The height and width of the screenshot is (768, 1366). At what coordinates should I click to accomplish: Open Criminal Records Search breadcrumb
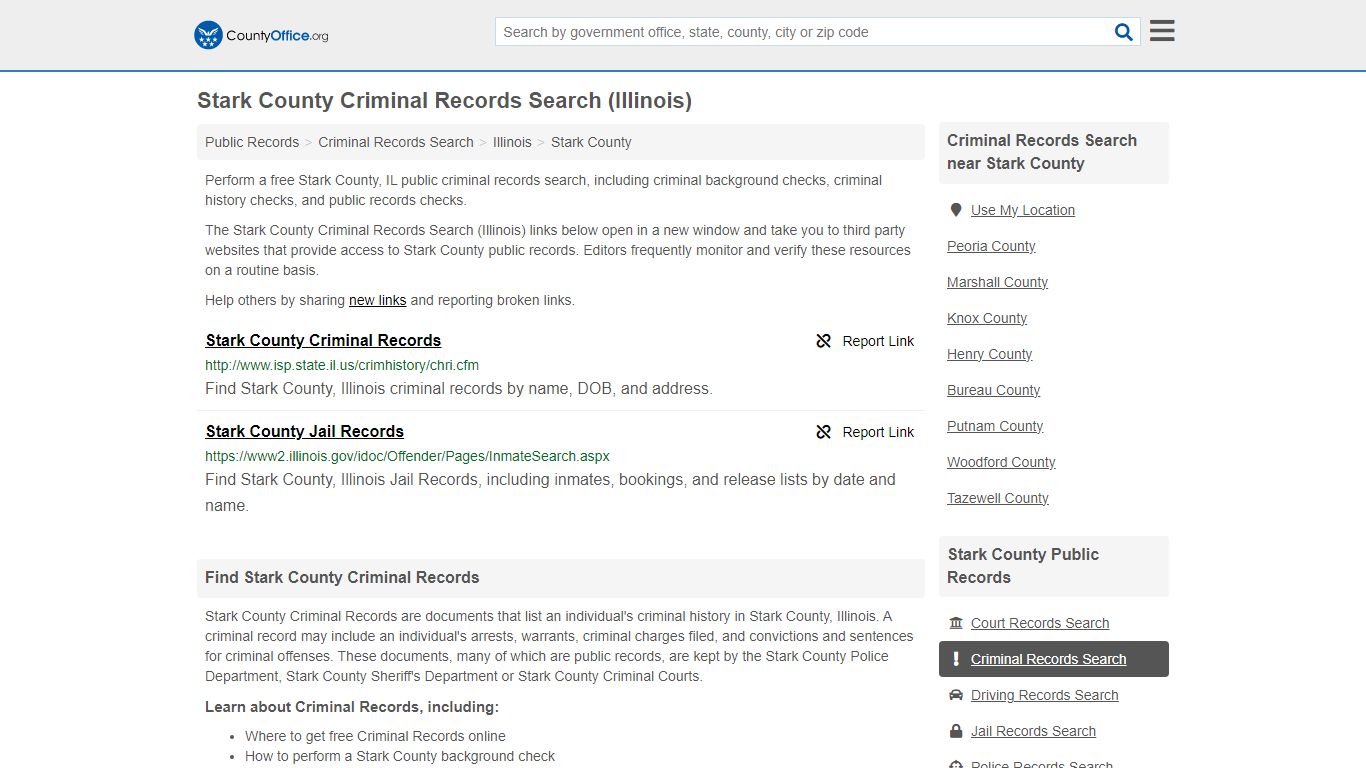[x=396, y=142]
